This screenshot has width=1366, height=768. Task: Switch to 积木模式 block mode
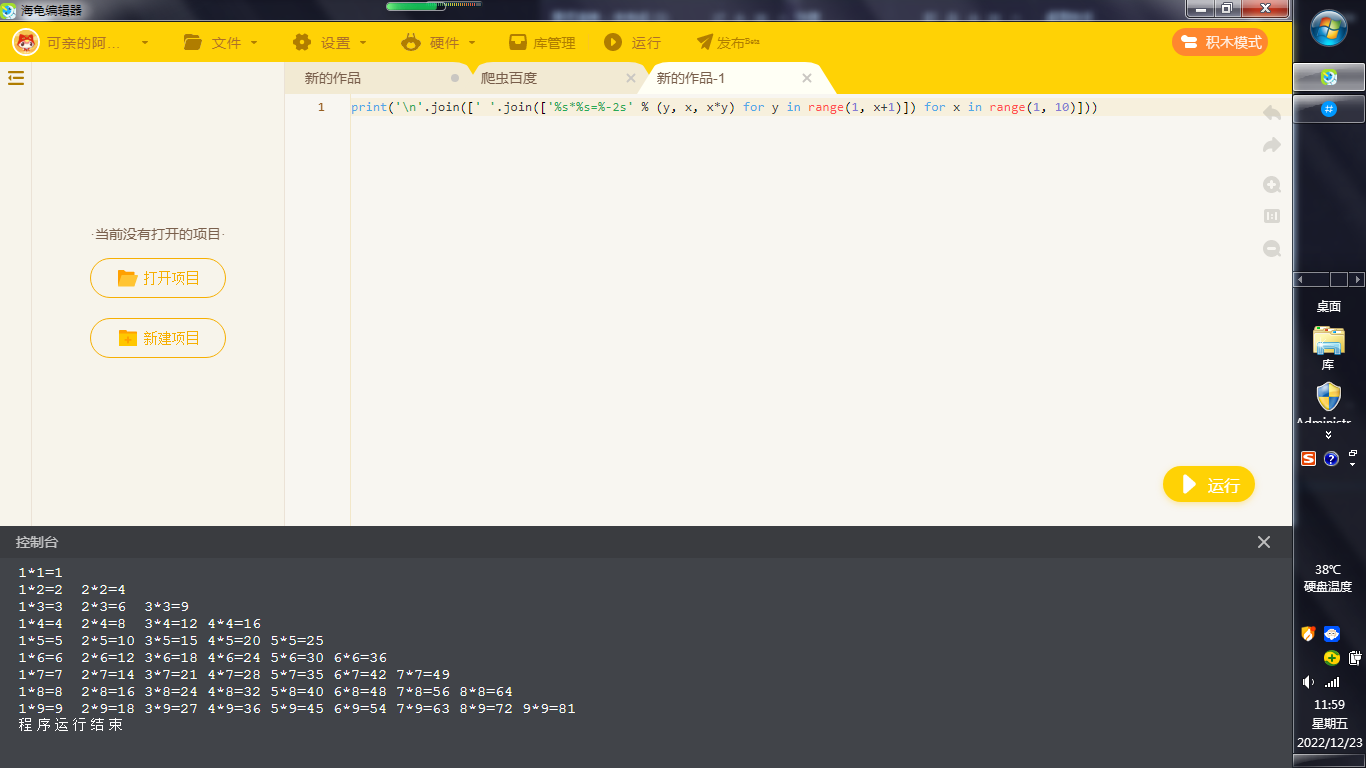[1220, 42]
